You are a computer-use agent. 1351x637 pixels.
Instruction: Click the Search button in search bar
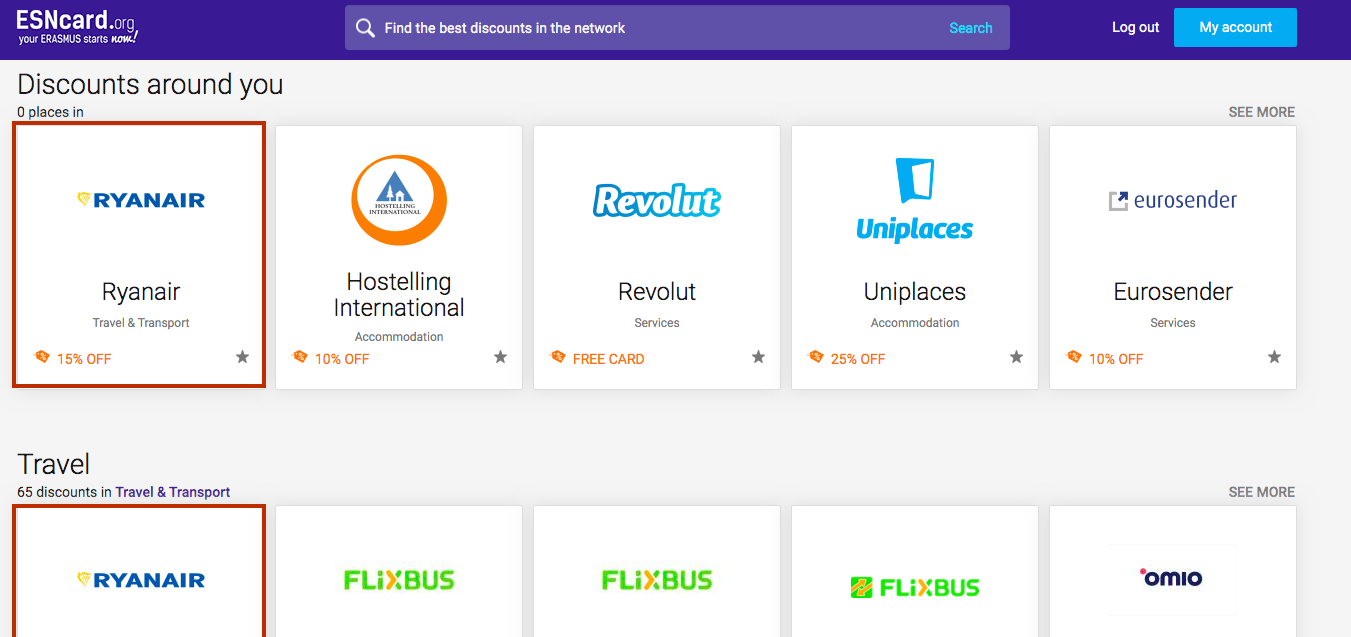click(970, 28)
